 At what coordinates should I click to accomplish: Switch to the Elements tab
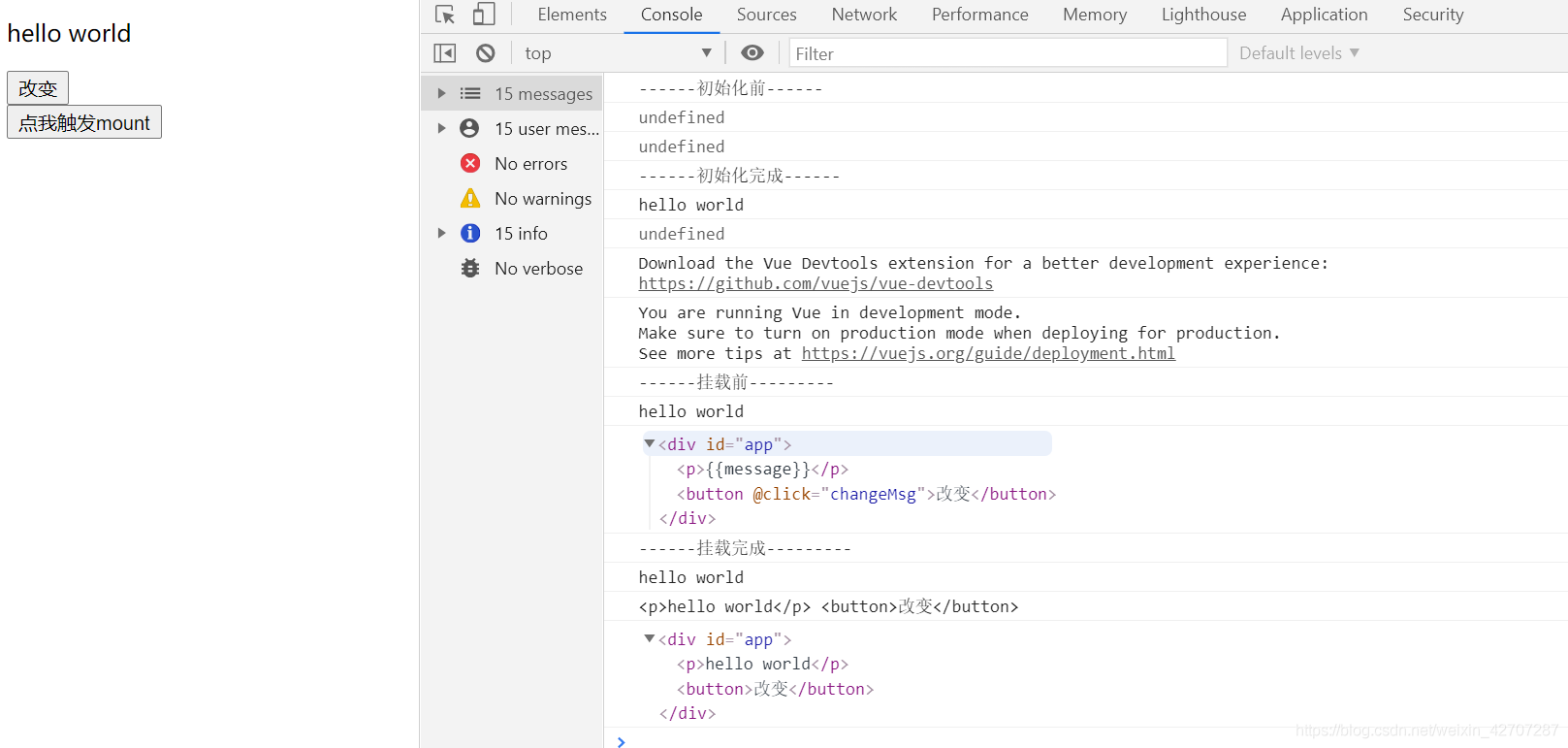point(572,15)
